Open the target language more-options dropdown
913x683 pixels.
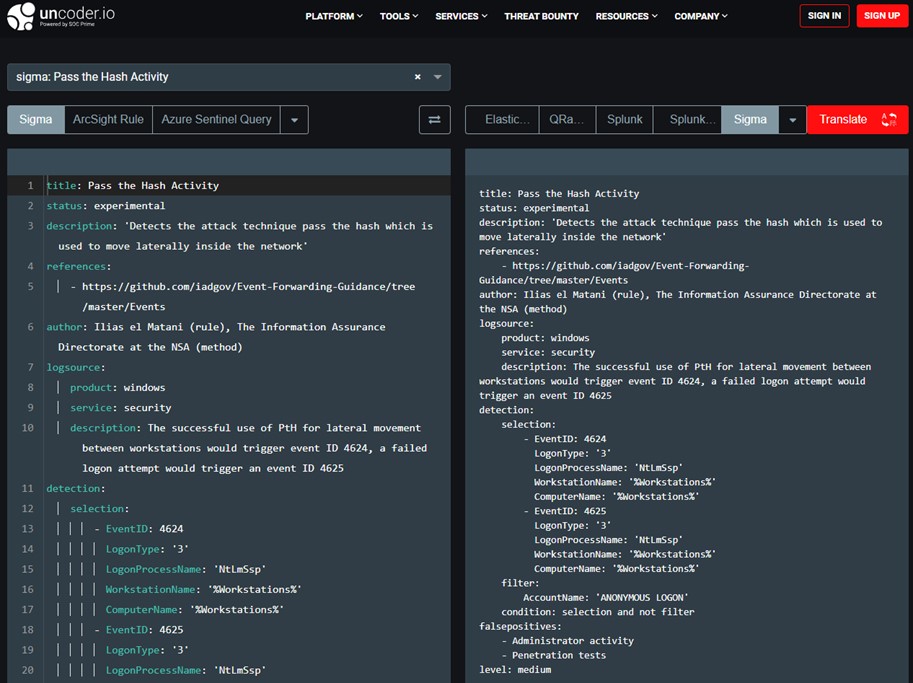point(792,120)
